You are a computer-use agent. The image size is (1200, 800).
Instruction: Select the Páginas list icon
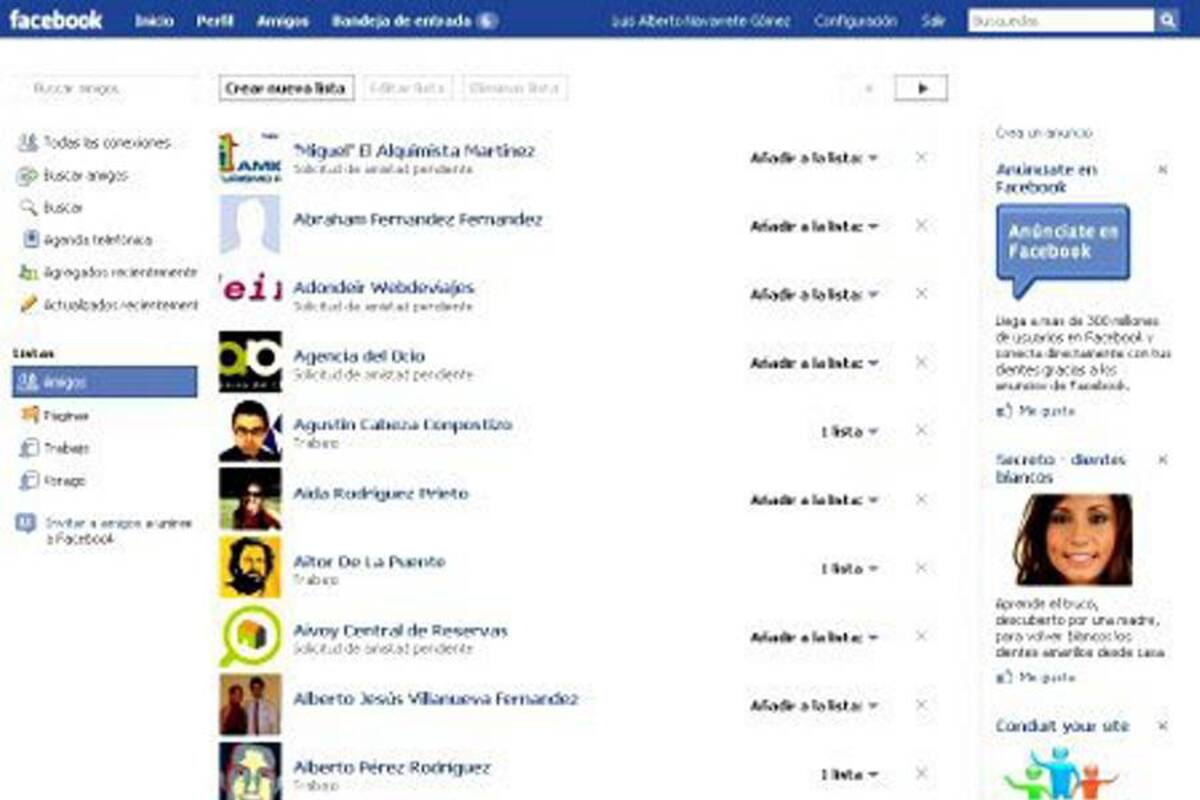pos(29,415)
